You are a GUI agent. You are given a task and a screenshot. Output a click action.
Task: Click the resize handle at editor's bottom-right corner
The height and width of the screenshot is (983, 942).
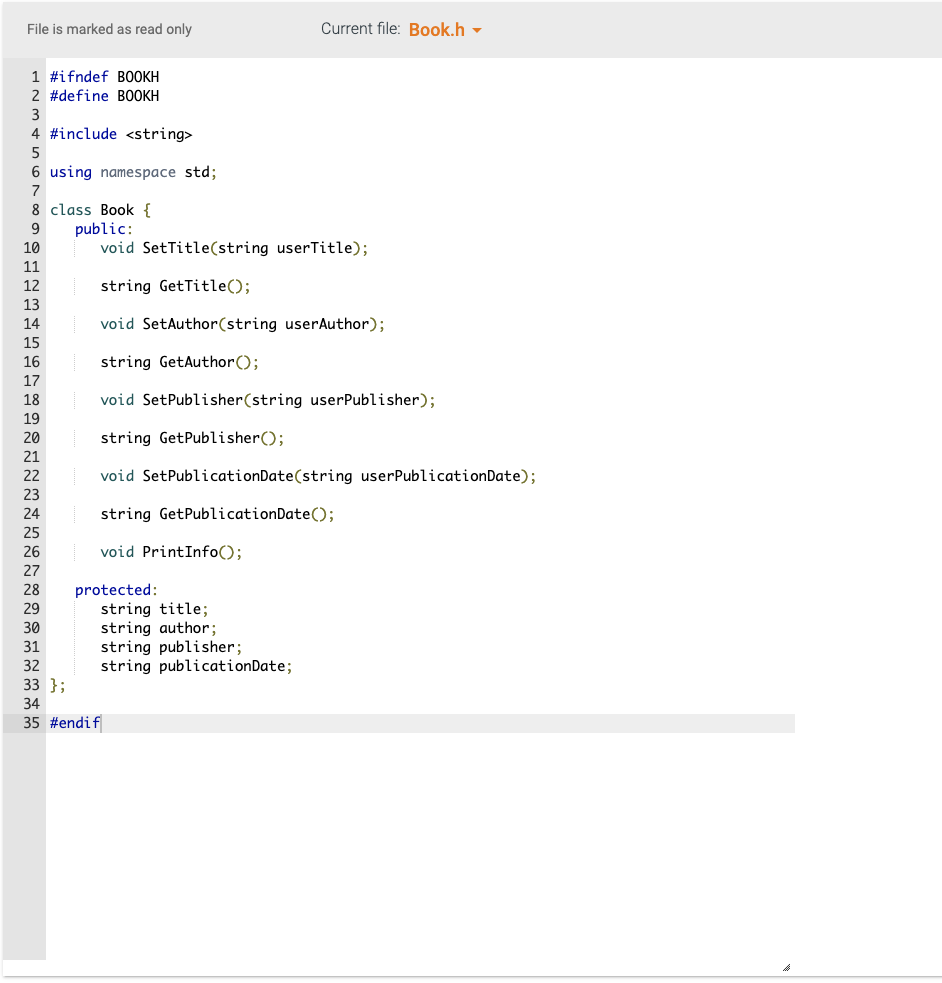[786, 965]
